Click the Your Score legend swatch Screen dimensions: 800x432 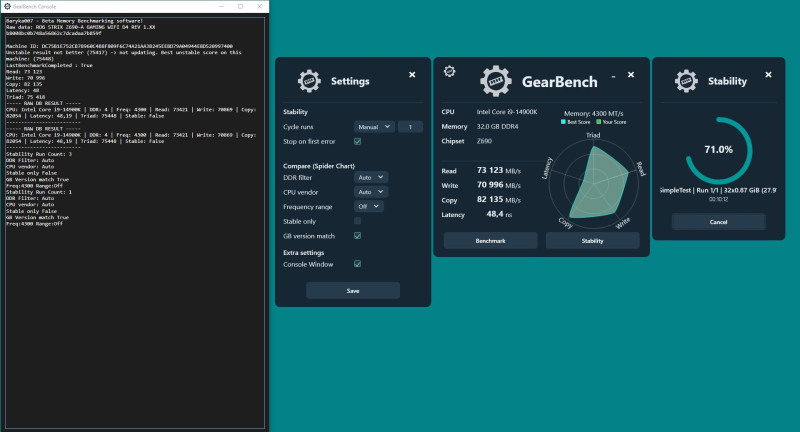pyautogui.click(x=598, y=122)
